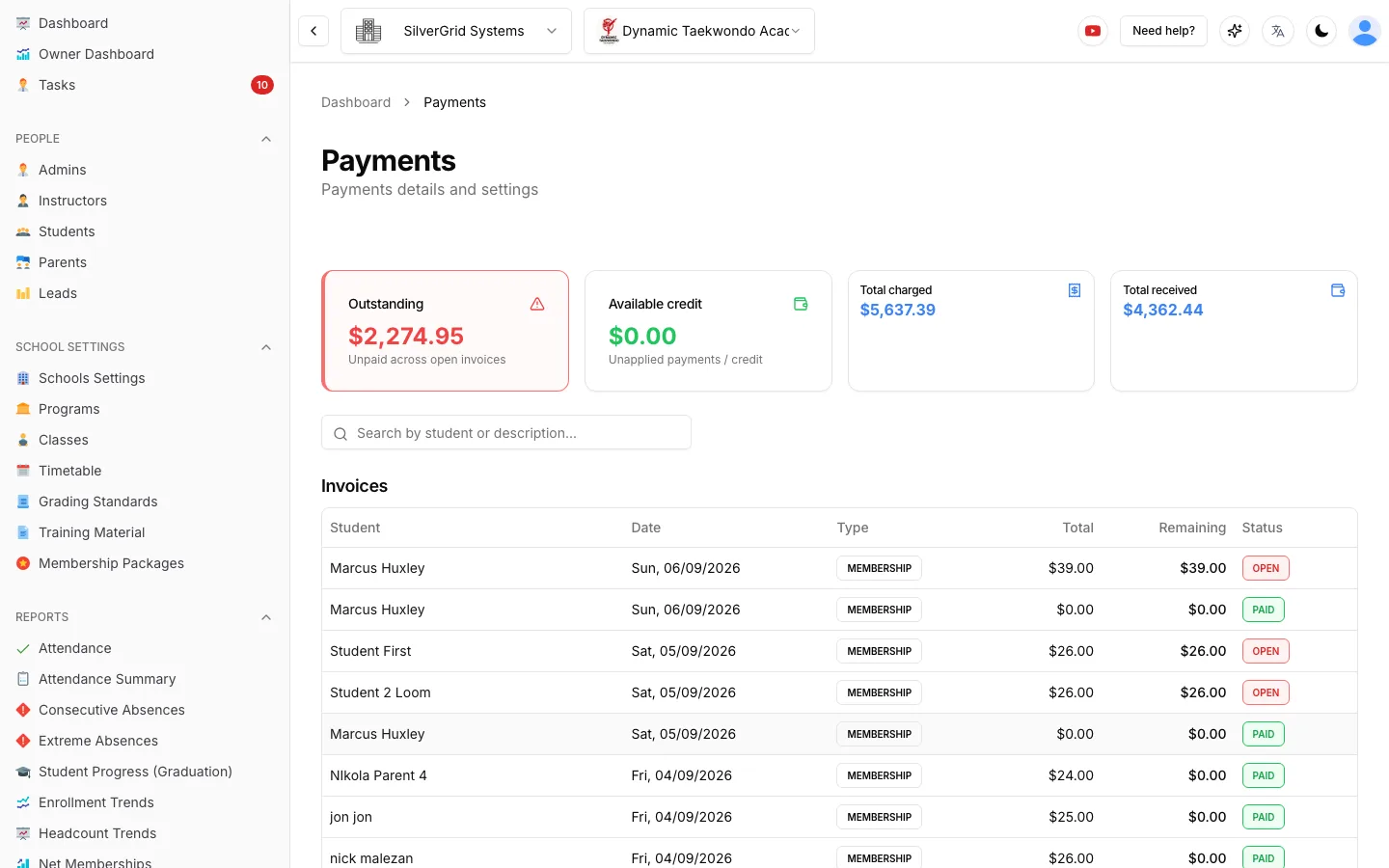Click the Students group icon
1389x868 pixels.
coord(23,231)
